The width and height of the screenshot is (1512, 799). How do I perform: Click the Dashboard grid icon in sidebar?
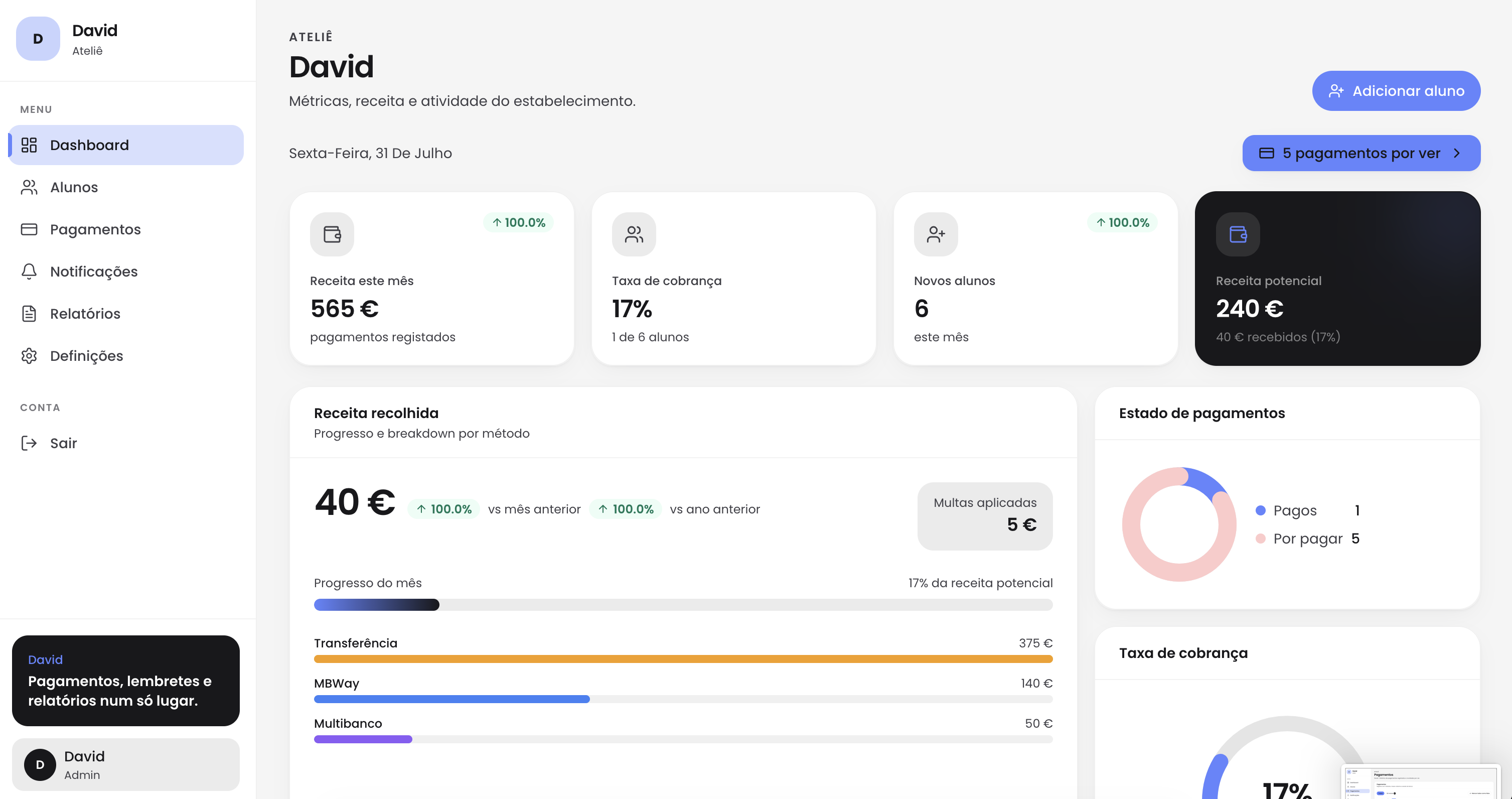29,145
